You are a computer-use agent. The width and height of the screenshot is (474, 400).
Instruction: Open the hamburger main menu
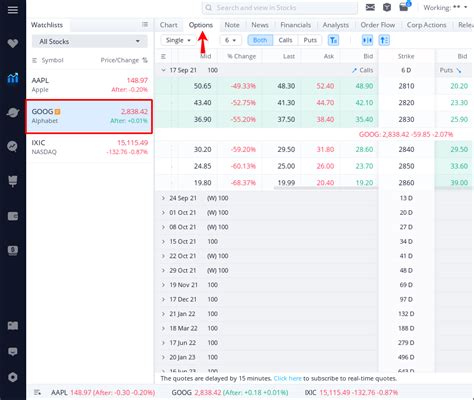click(13, 10)
